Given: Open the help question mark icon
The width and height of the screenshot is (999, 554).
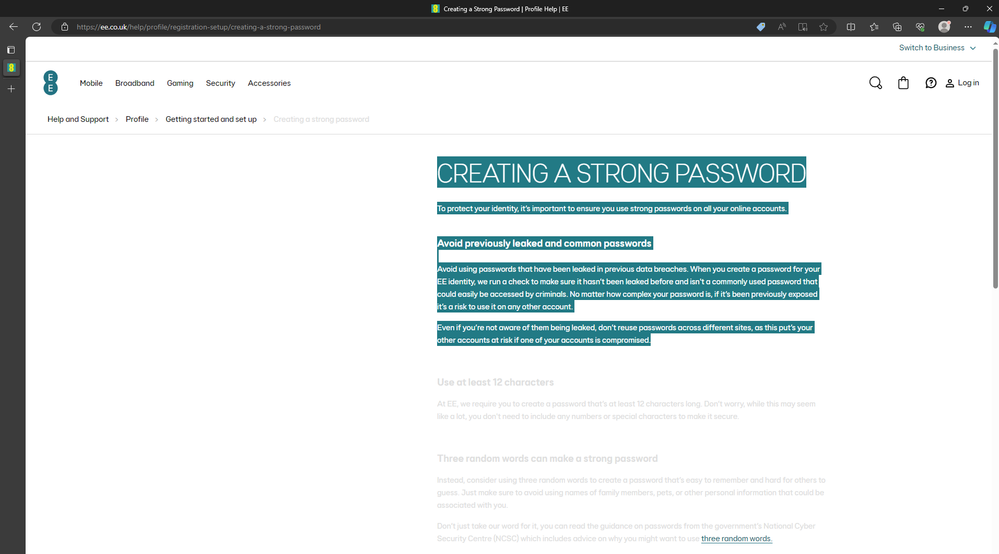Looking at the screenshot, I should click(x=931, y=83).
